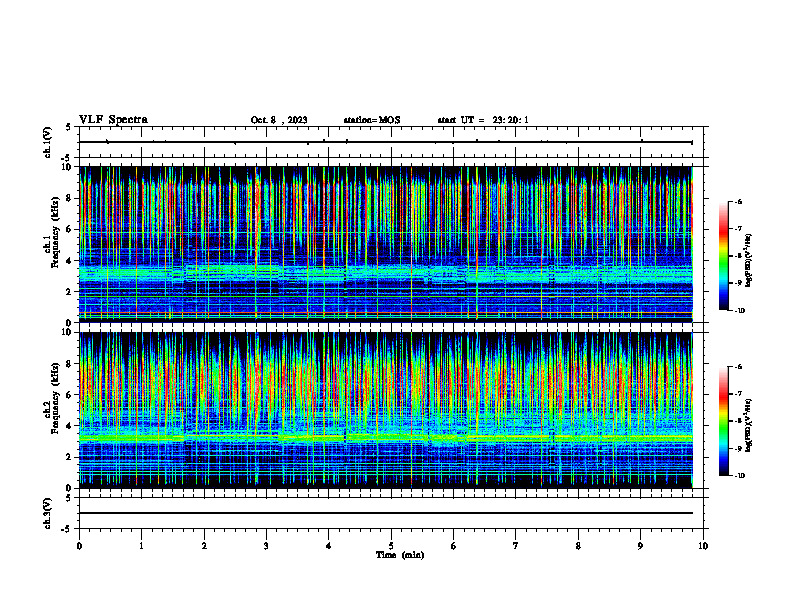Click ch.1 colorbar tick "-6"
The width and height of the screenshot is (792, 612).
click(738, 202)
